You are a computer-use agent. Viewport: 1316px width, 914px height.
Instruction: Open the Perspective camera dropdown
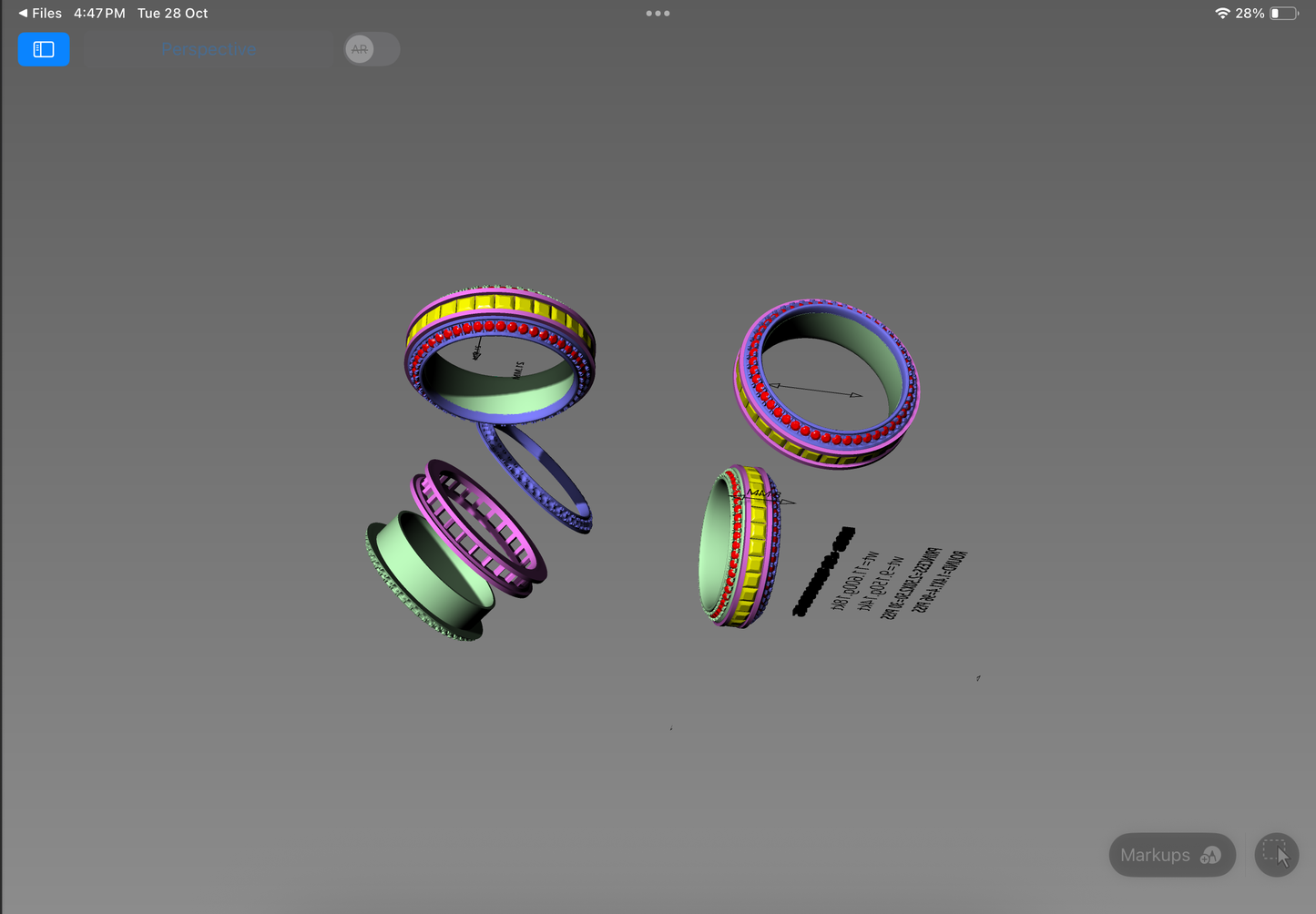[209, 49]
